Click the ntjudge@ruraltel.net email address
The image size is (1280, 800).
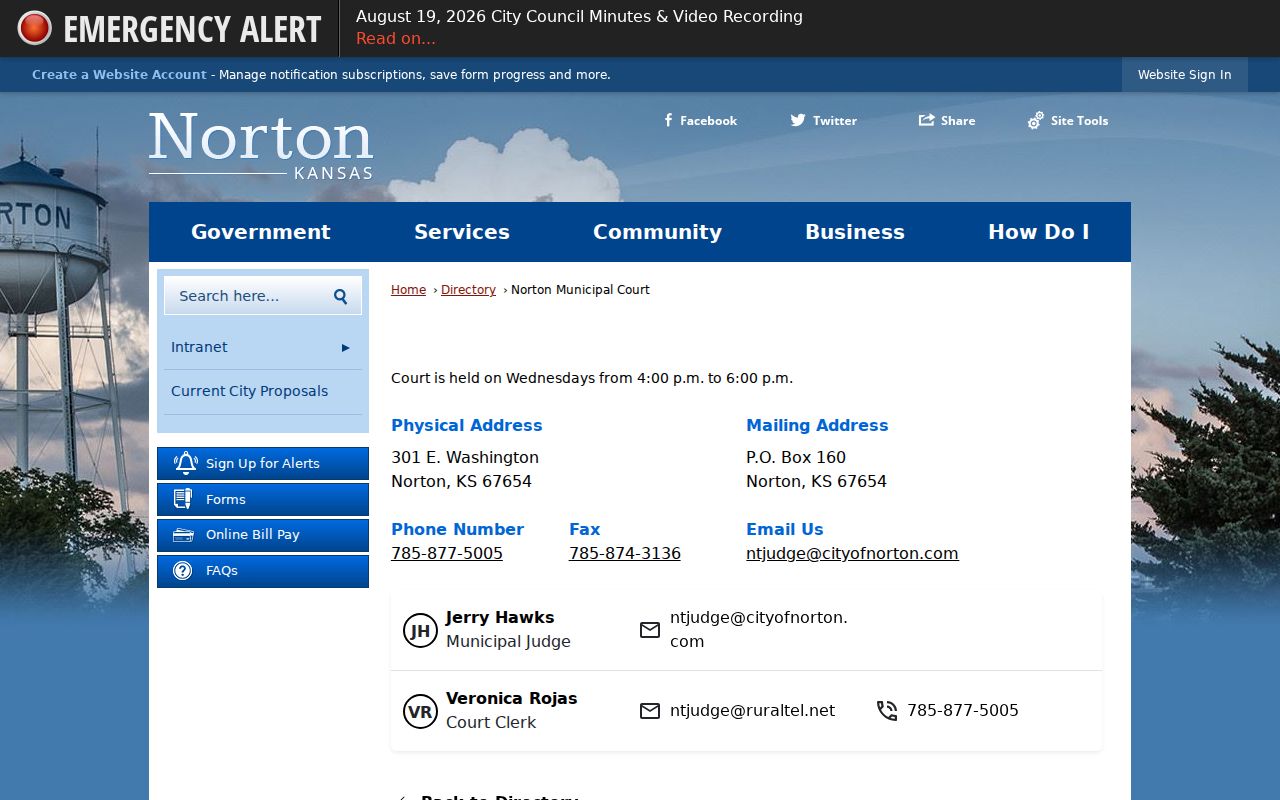tap(752, 711)
